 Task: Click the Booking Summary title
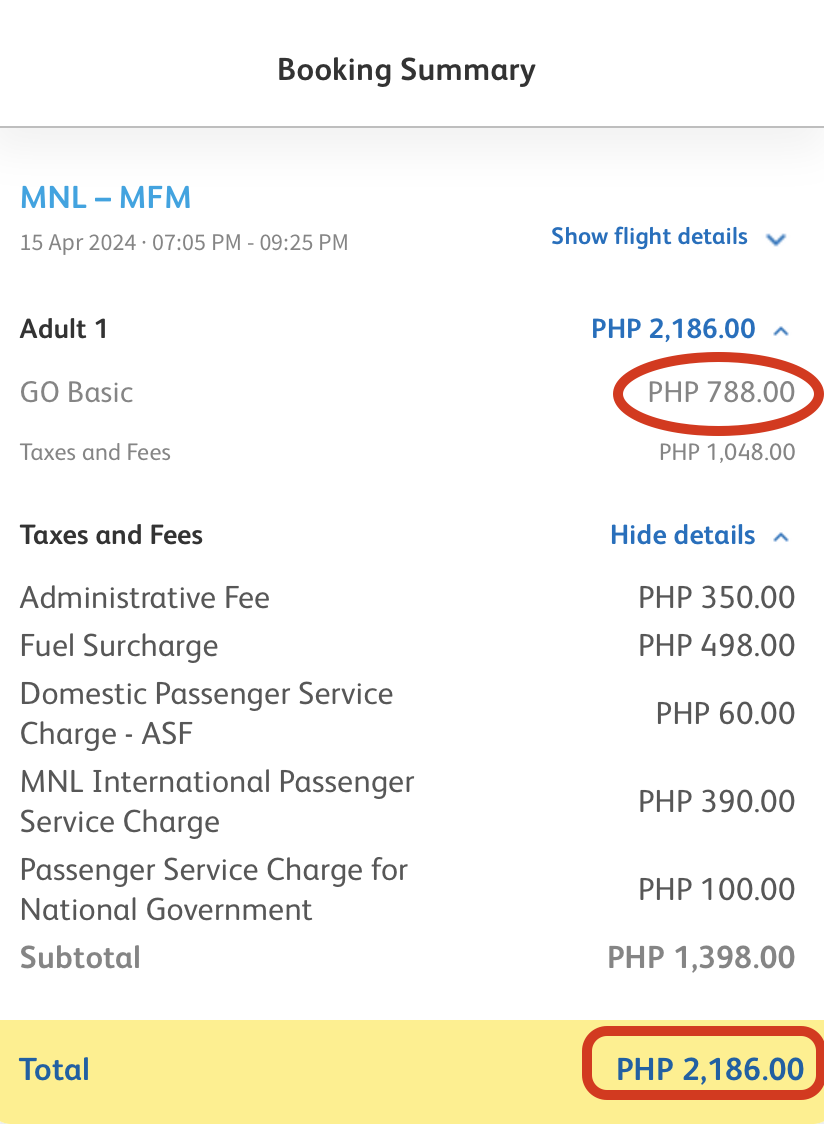407,70
